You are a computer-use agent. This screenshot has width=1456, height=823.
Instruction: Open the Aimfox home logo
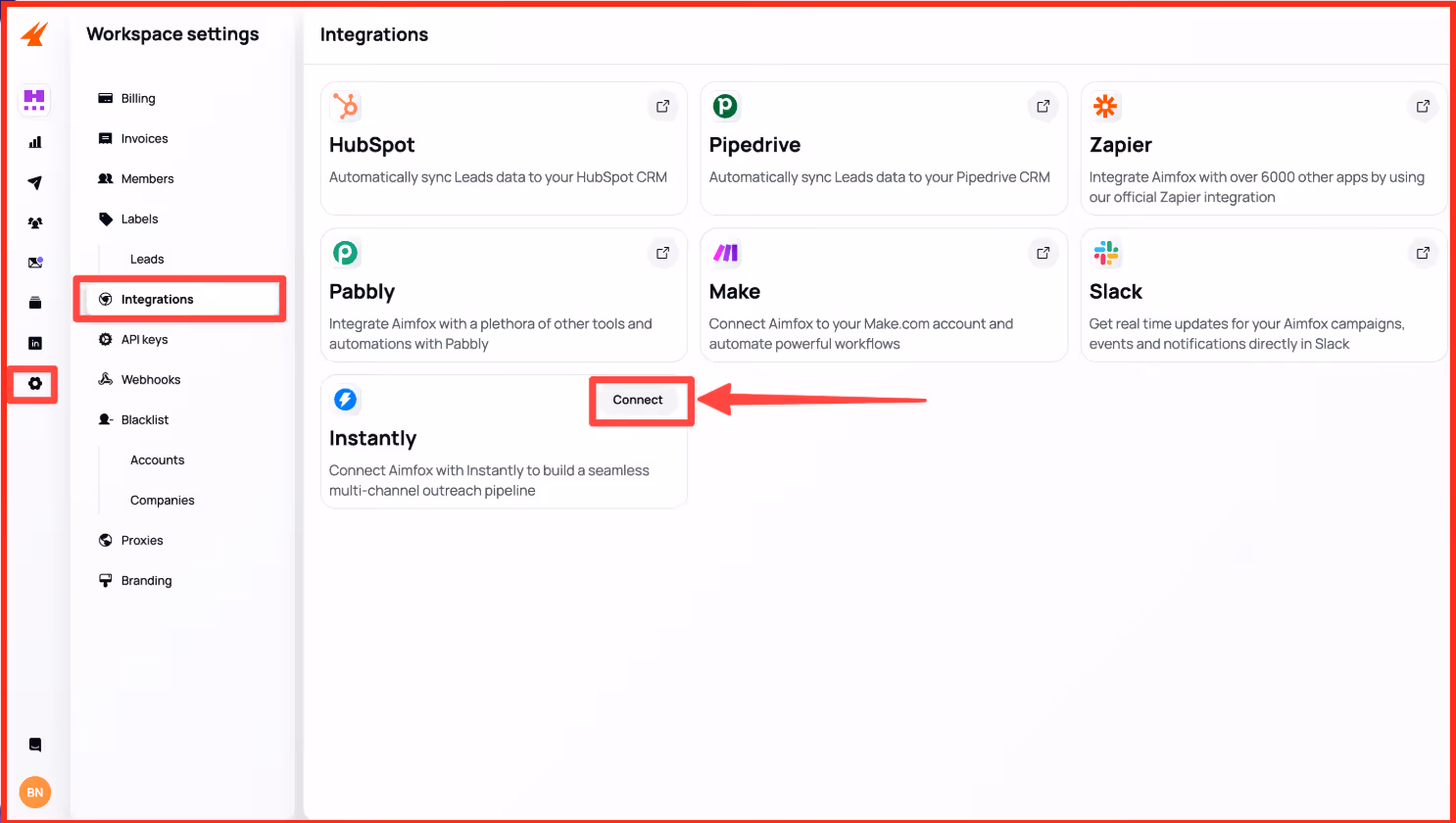click(34, 33)
